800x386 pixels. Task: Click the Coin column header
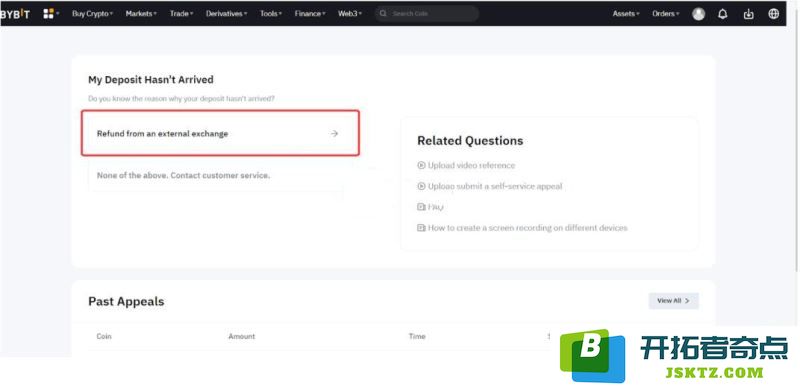point(104,336)
